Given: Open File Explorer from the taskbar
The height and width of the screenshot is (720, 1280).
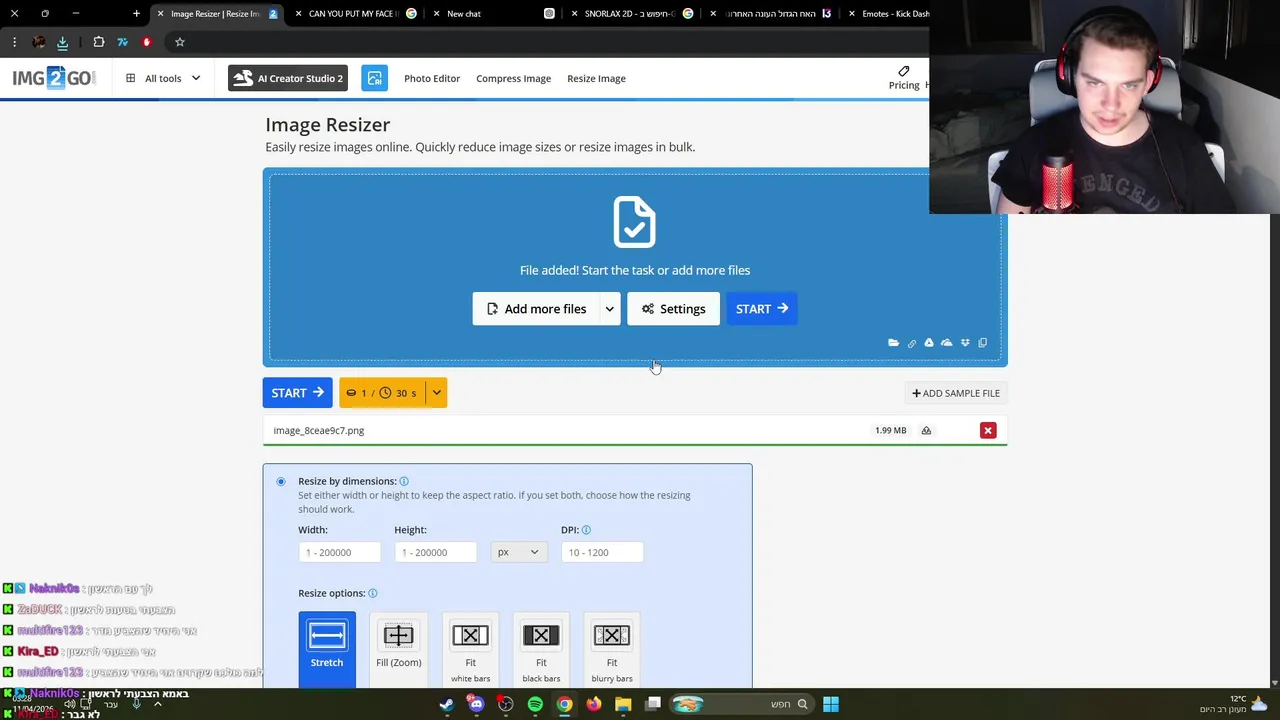Looking at the screenshot, I should [x=623, y=704].
